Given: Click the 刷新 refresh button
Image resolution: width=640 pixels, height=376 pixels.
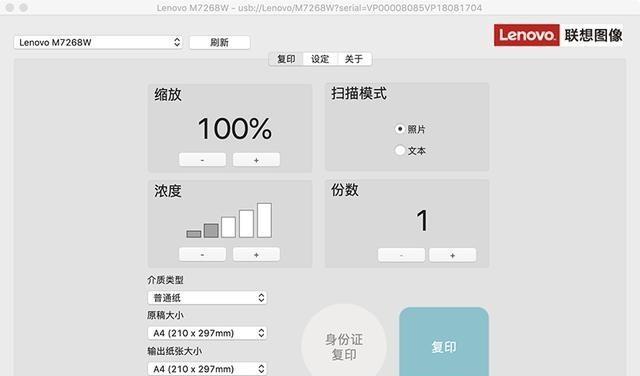Looking at the screenshot, I should point(220,42).
